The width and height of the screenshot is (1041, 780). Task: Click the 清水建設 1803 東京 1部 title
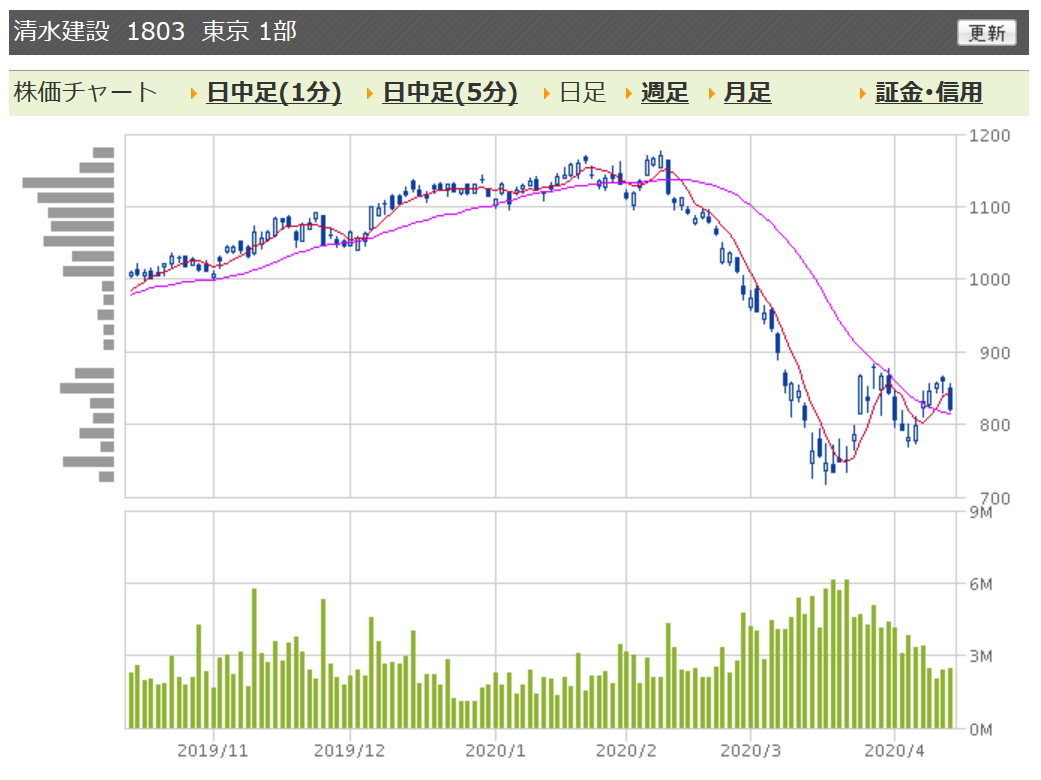155,31
